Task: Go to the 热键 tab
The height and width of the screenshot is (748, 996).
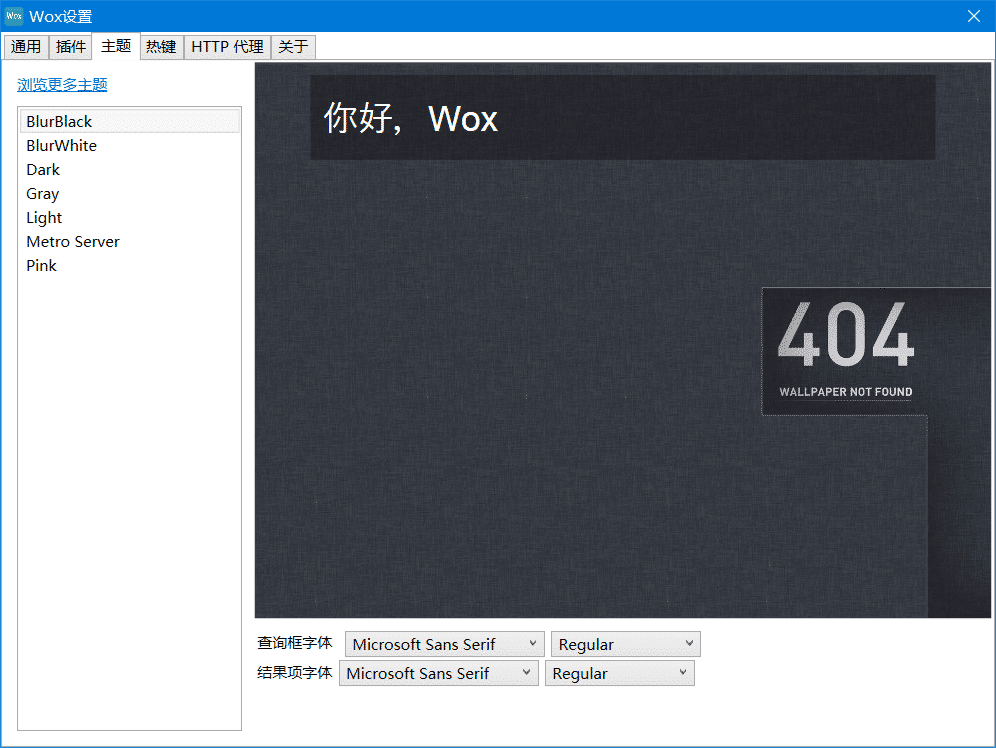Action: (x=161, y=47)
